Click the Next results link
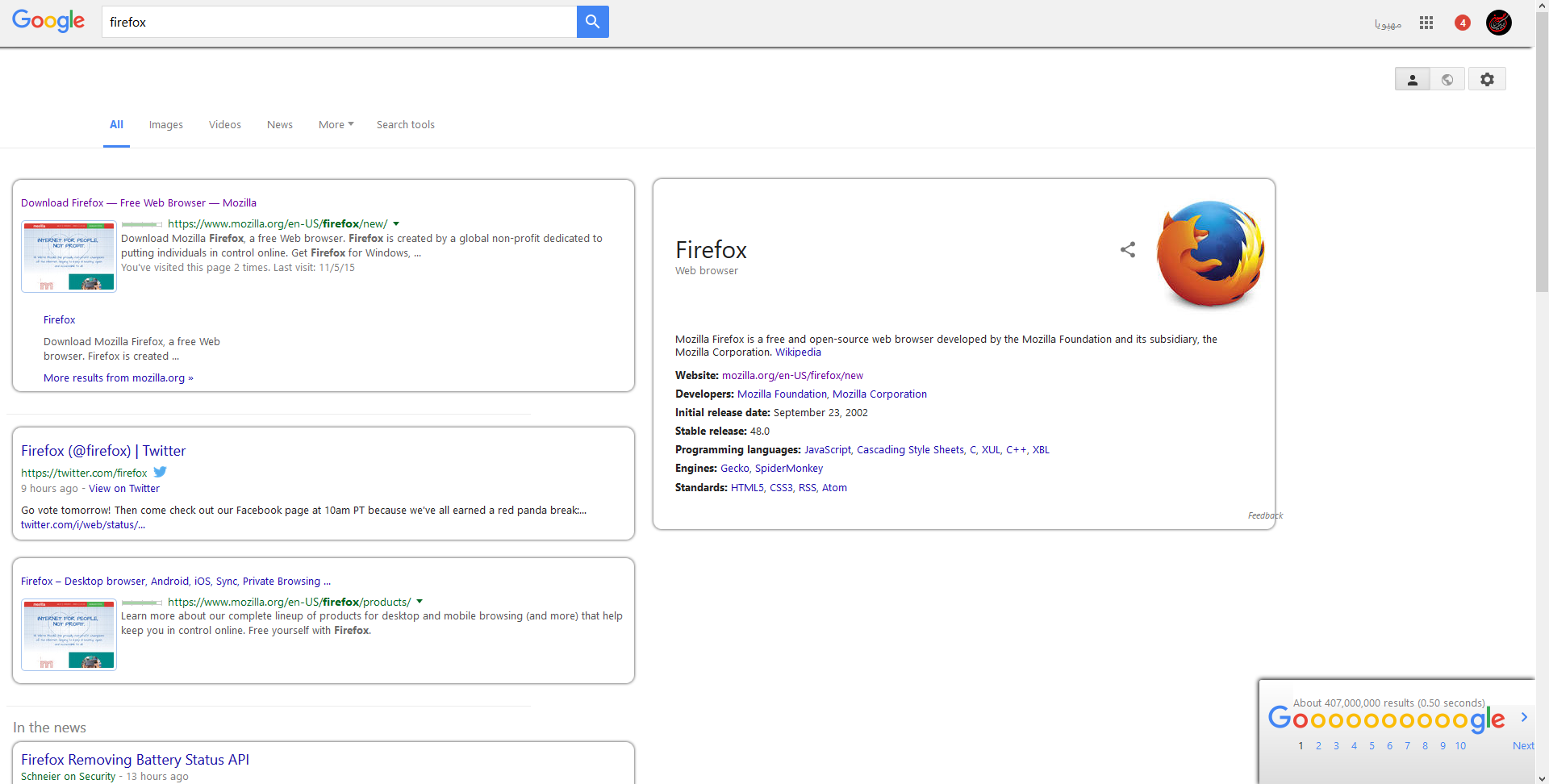1549x784 pixels. pyautogui.click(x=1523, y=746)
